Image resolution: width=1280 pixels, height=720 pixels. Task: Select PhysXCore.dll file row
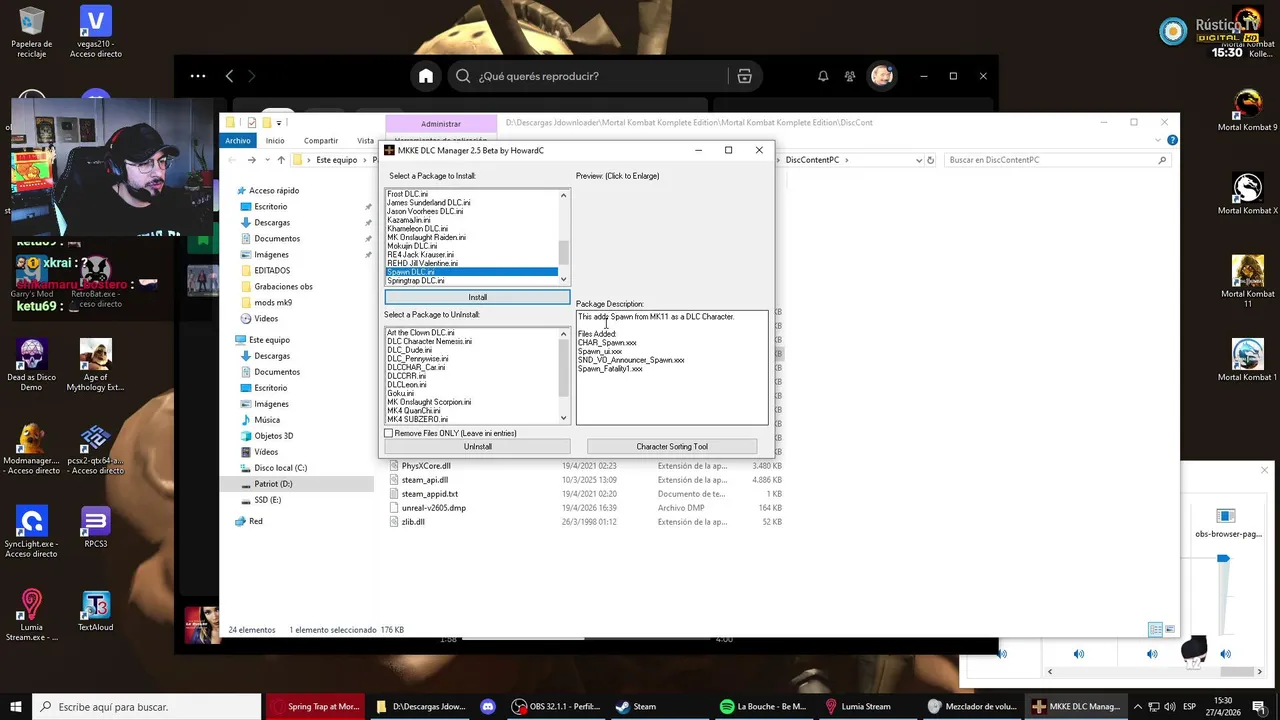pyautogui.click(x=585, y=466)
